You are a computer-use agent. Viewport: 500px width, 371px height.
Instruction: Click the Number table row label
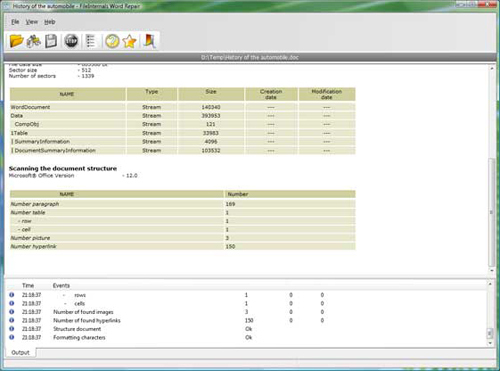click(28, 212)
